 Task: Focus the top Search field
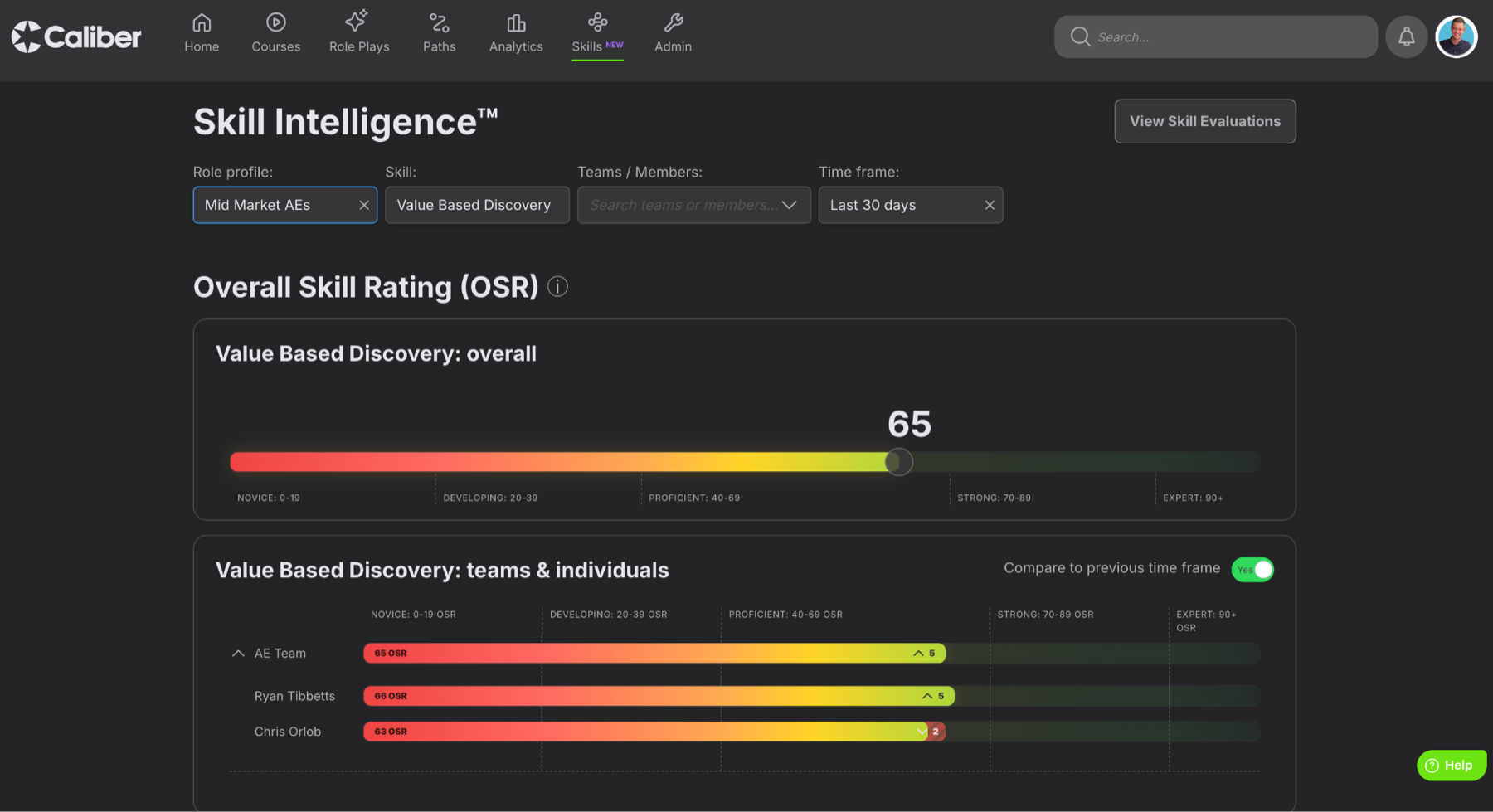pos(1216,36)
